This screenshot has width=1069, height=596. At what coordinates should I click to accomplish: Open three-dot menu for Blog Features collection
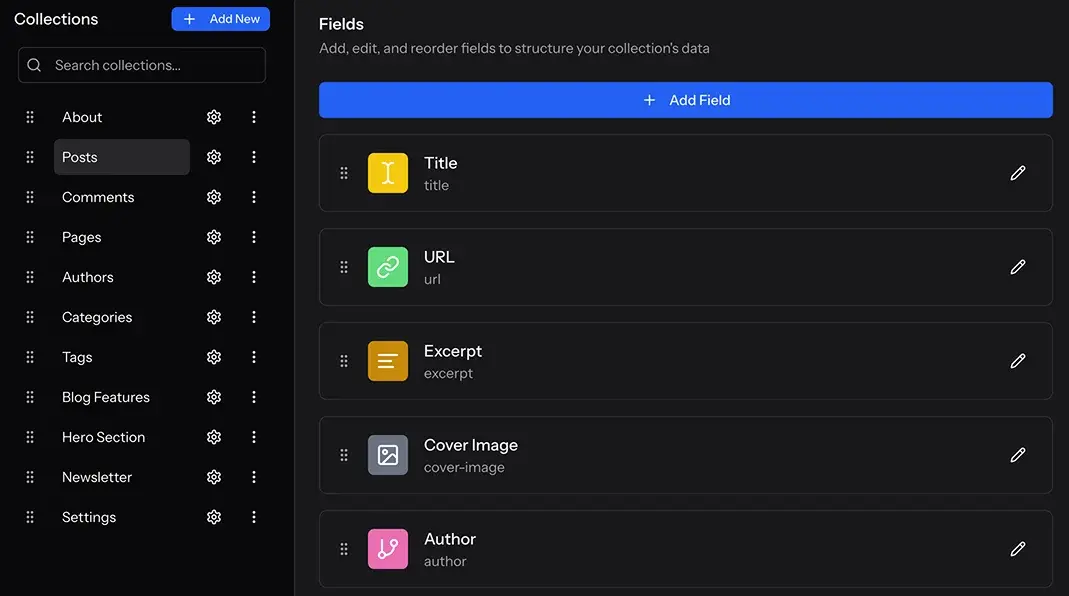pos(254,398)
